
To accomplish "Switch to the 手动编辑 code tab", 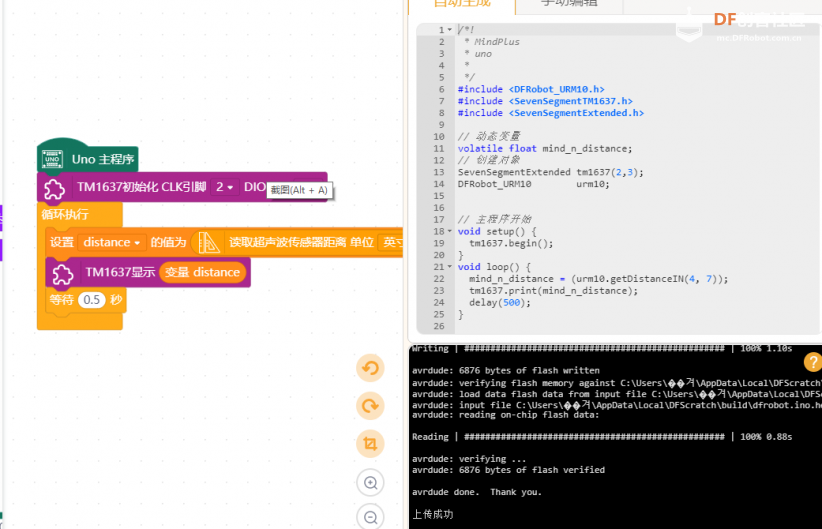I will point(569,3).
